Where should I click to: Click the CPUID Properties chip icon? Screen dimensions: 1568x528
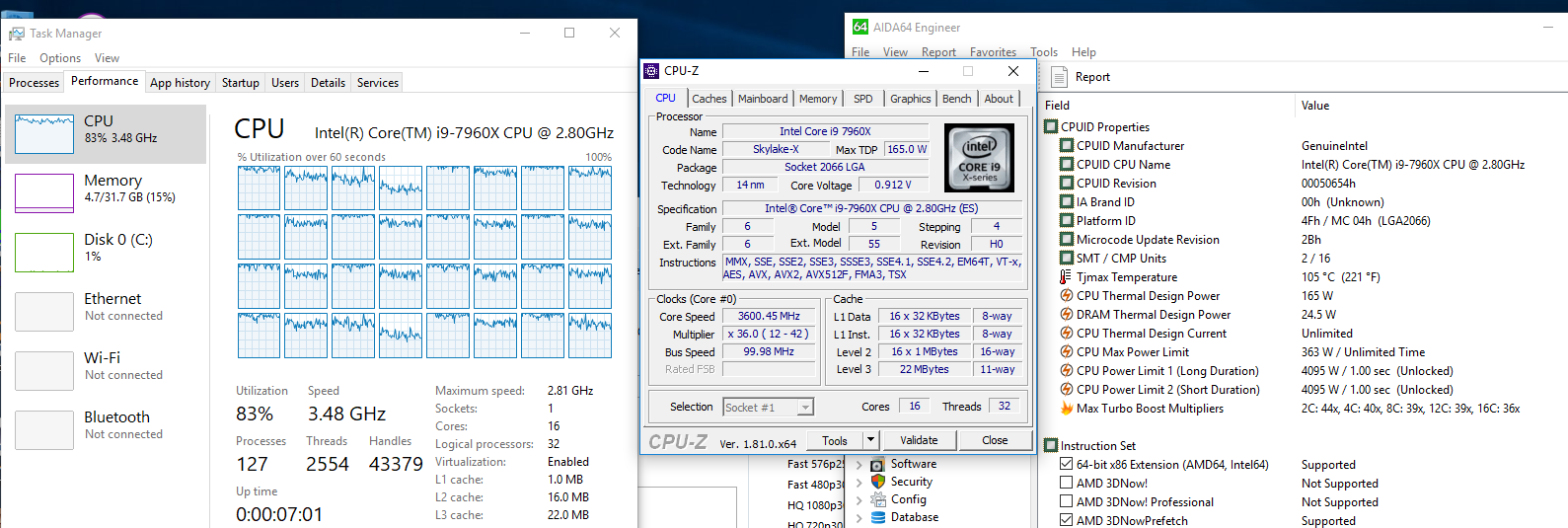pyautogui.click(x=1051, y=126)
